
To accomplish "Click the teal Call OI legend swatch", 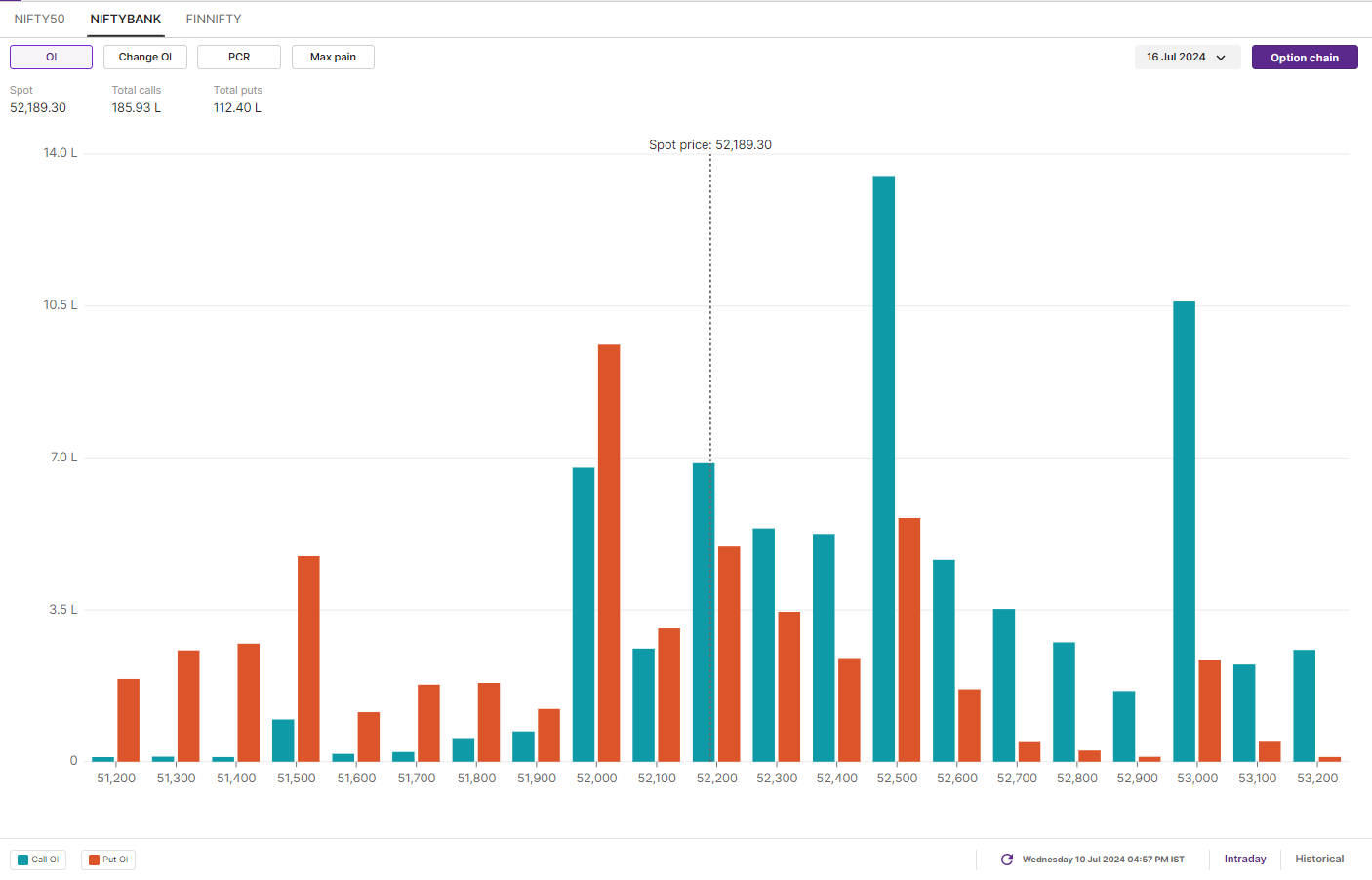I will [23, 860].
